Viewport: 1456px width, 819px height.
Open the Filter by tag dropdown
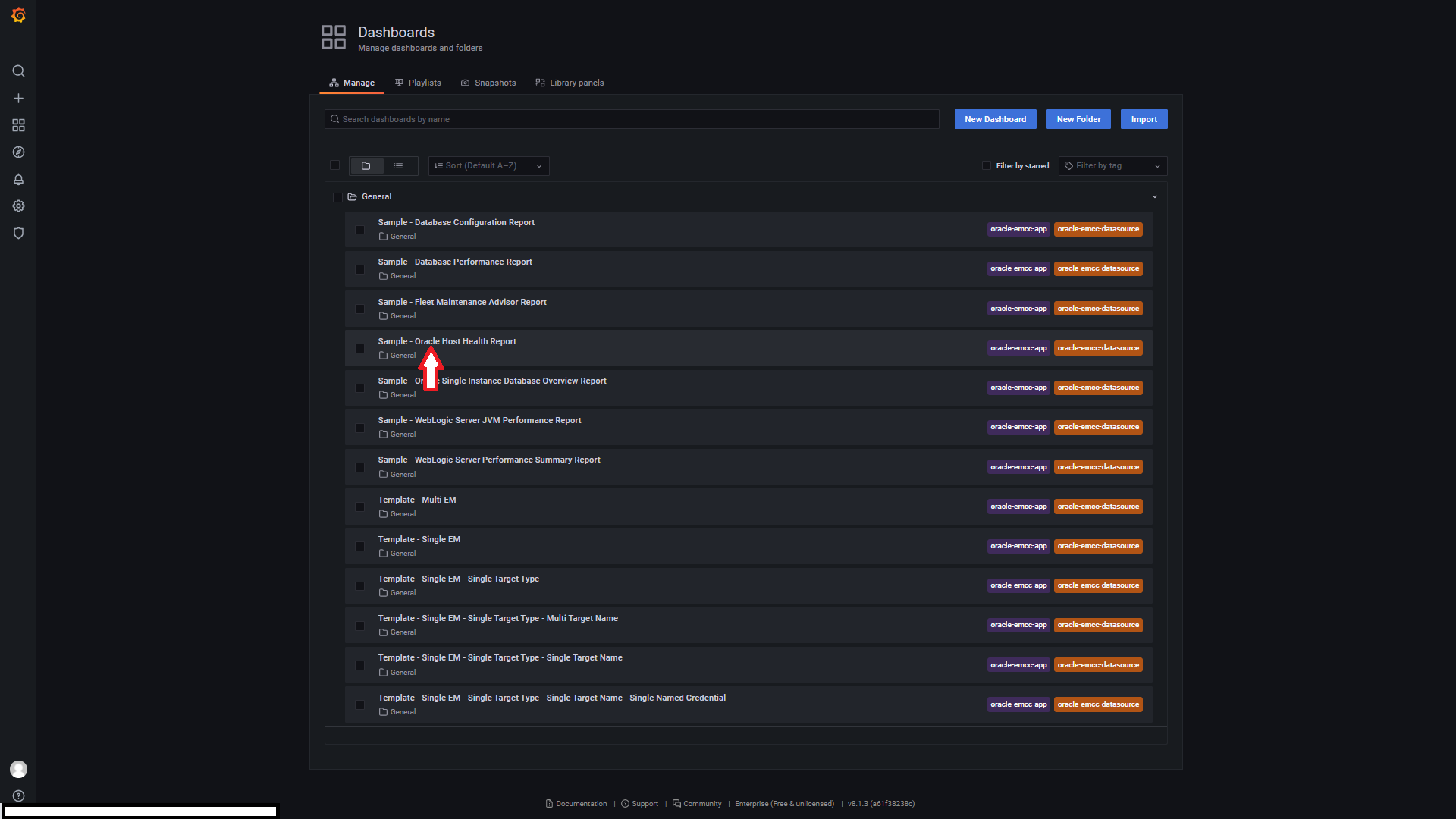click(x=1112, y=166)
